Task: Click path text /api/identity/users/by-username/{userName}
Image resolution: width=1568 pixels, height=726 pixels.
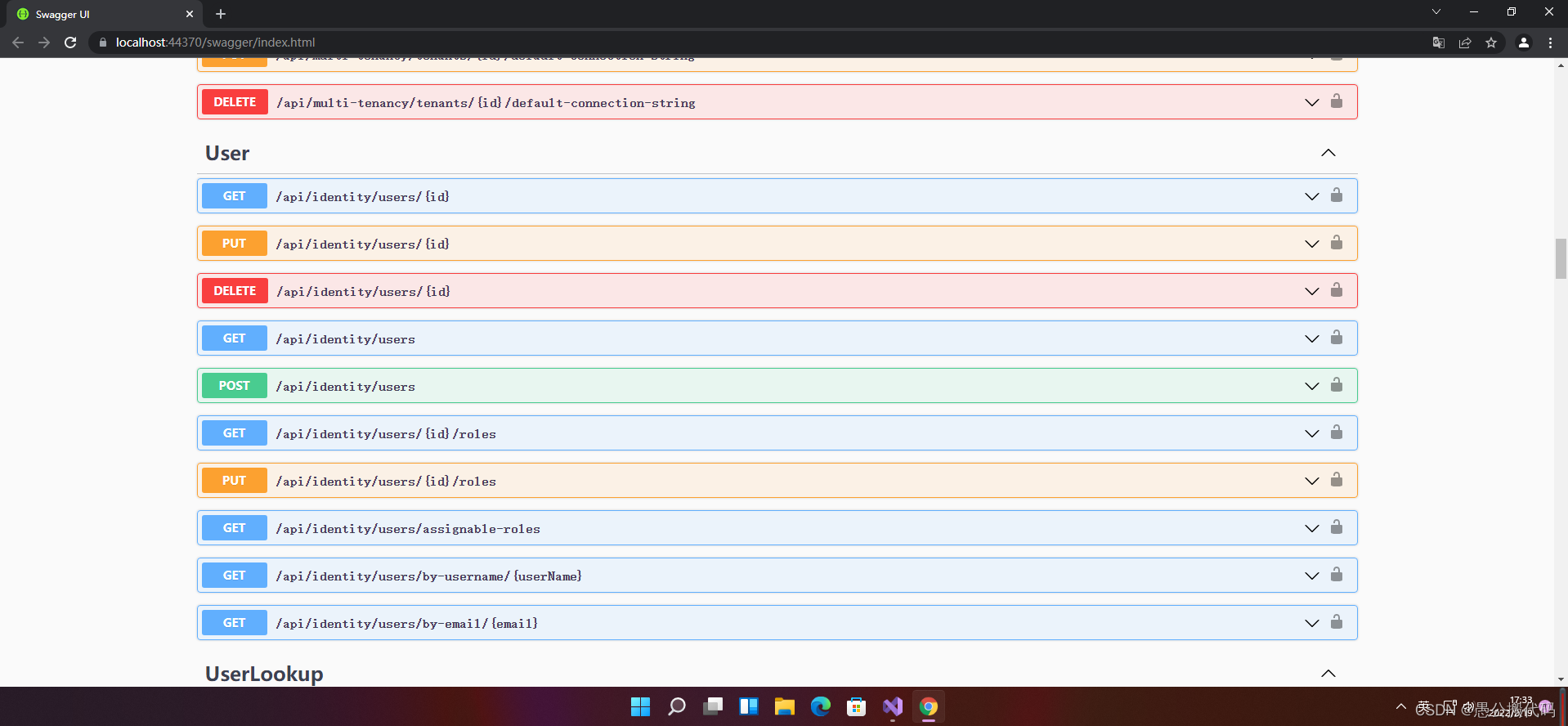Action: [429, 576]
